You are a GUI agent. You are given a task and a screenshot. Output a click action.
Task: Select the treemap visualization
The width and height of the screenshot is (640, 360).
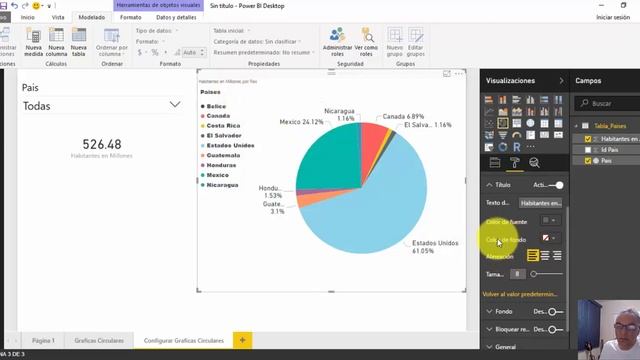coord(516,123)
